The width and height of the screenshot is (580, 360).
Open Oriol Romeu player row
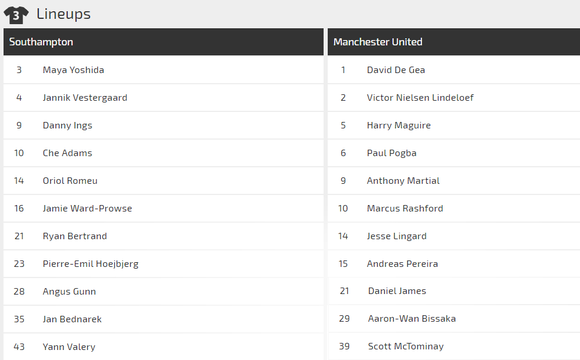(163, 181)
